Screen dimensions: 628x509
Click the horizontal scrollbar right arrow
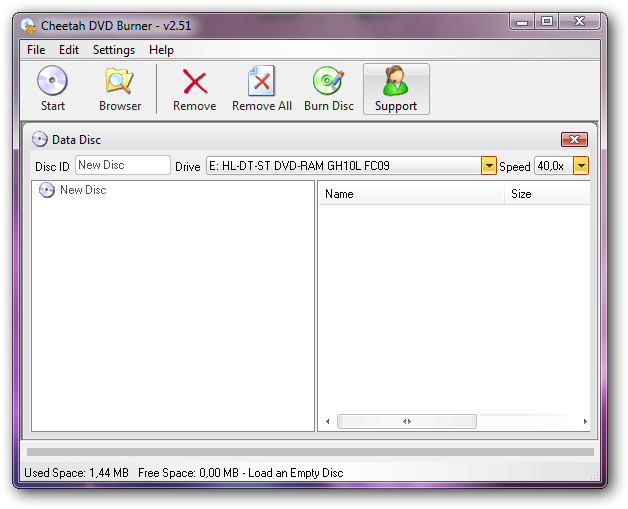(x=585, y=421)
